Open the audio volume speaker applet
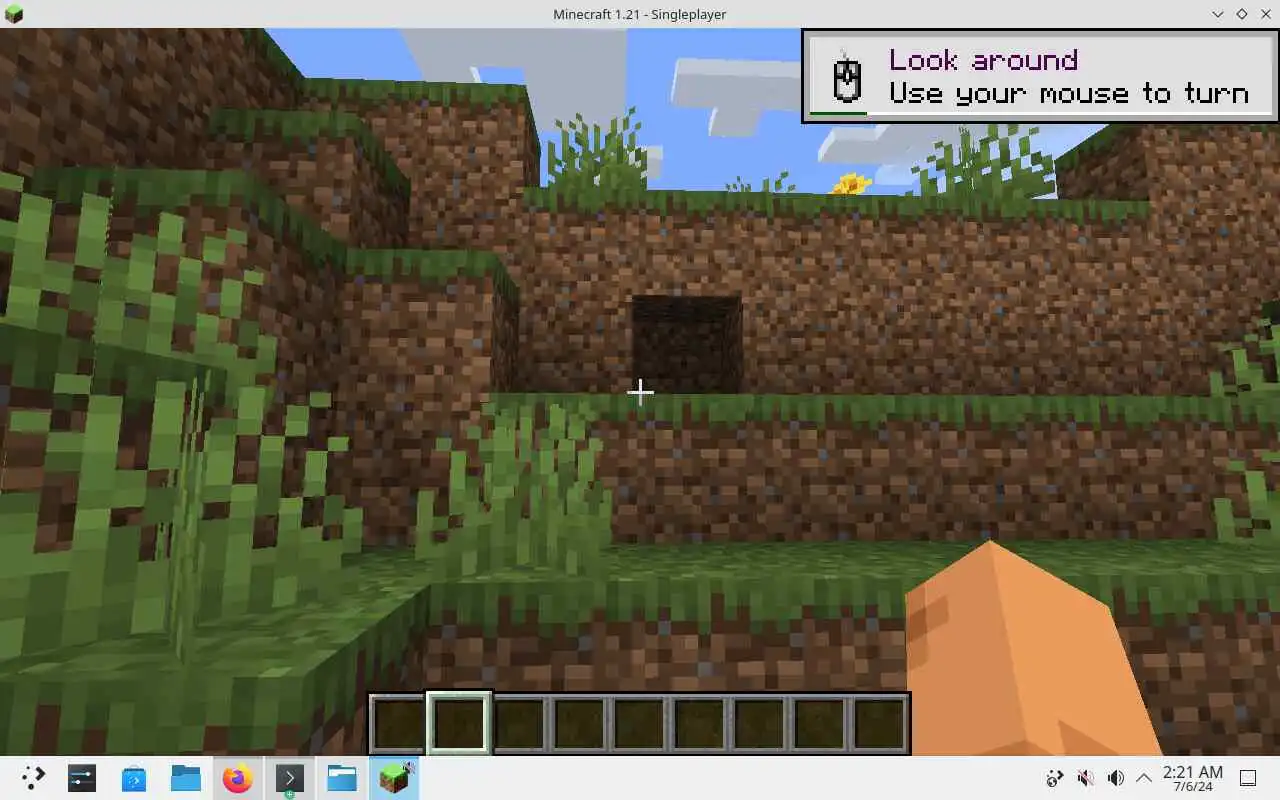 [x=1116, y=778]
